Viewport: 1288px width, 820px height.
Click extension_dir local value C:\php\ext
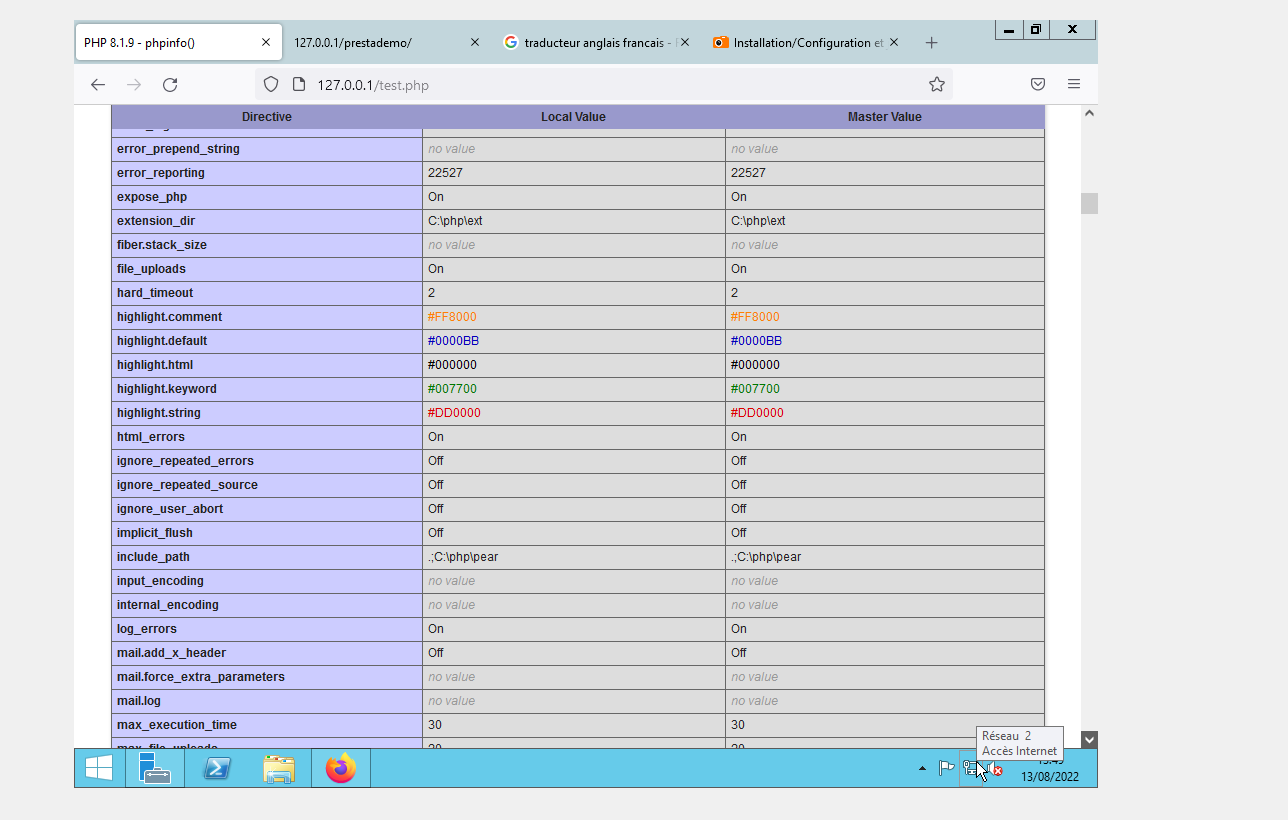[455, 221]
